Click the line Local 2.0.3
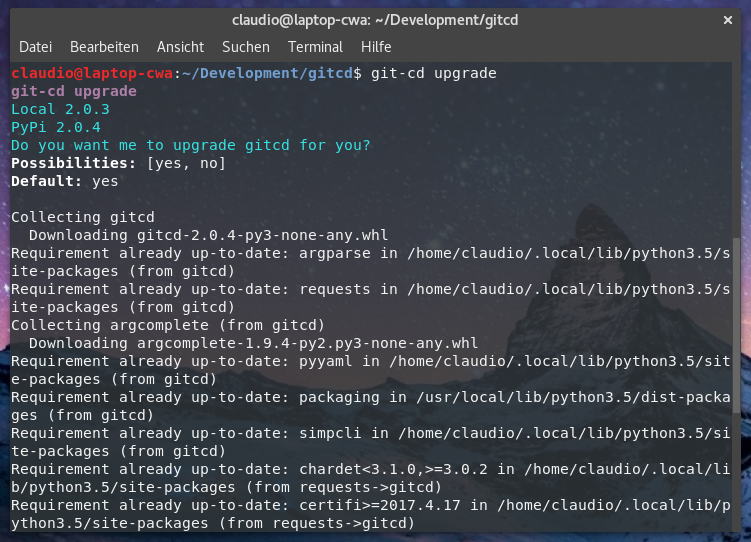This screenshot has height=542, width=751. [60, 110]
